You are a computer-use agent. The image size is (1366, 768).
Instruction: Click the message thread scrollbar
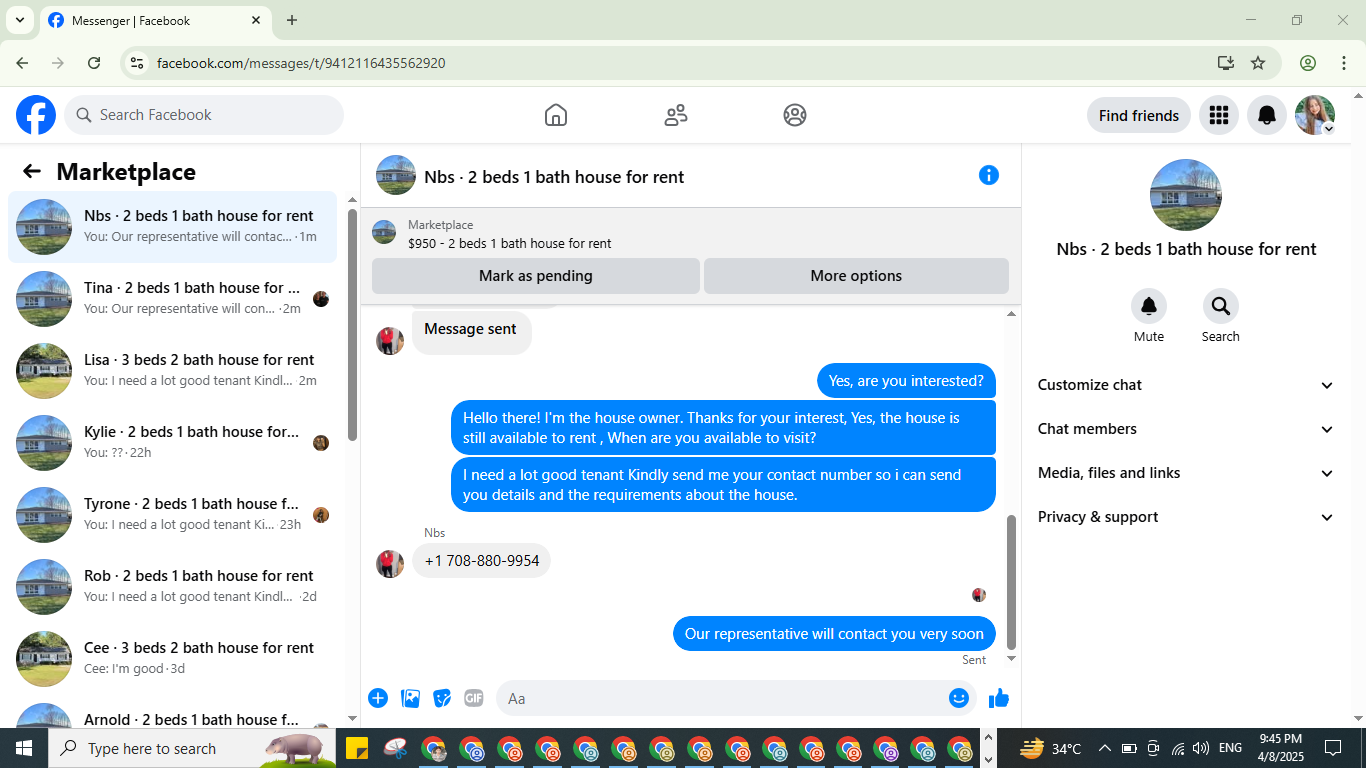tap(1011, 582)
